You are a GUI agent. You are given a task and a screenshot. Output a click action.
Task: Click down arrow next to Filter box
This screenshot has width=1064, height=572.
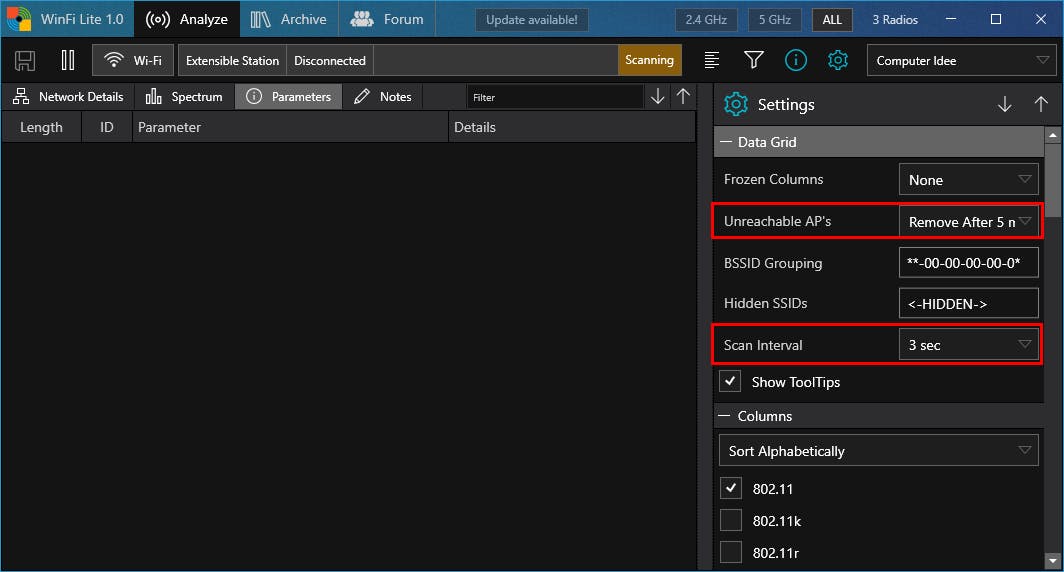(658, 96)
